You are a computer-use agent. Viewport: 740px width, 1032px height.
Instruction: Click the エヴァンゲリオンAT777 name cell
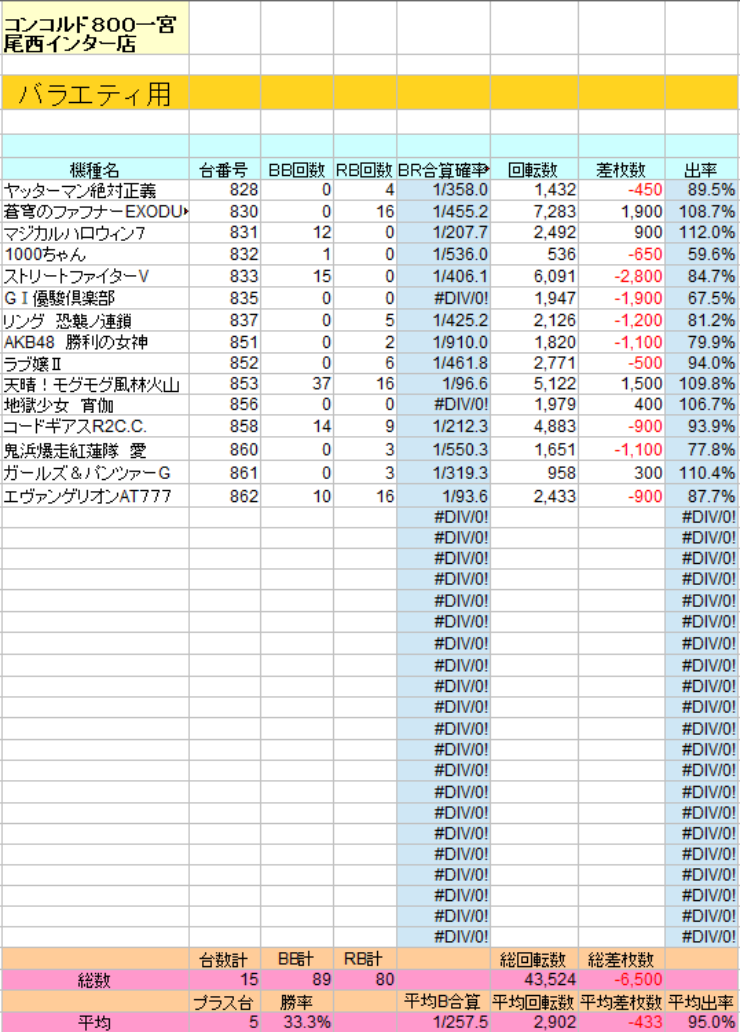[94, 496]
